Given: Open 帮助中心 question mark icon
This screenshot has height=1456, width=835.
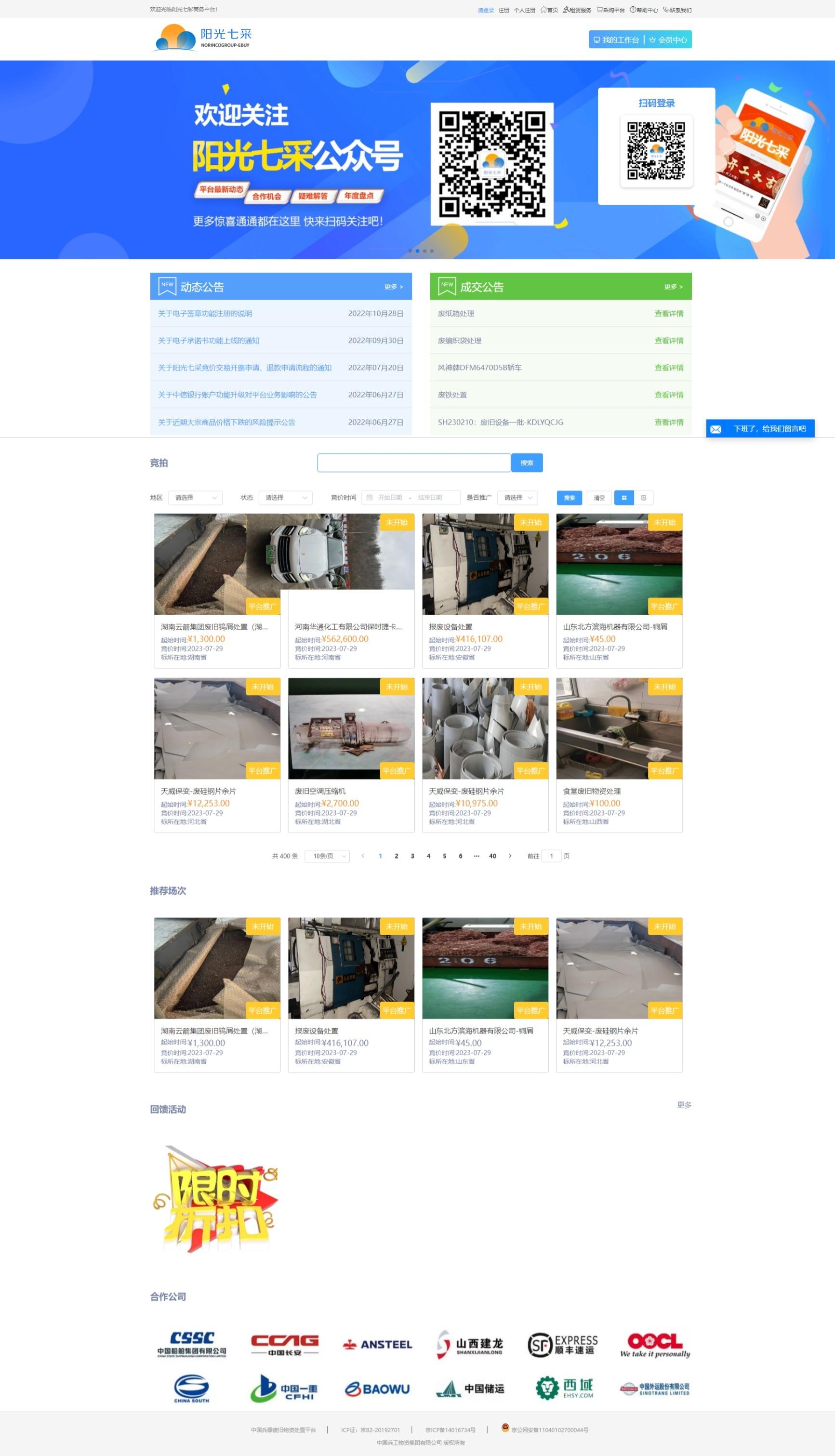Looking at the screenshot, I should pos(633,10).
